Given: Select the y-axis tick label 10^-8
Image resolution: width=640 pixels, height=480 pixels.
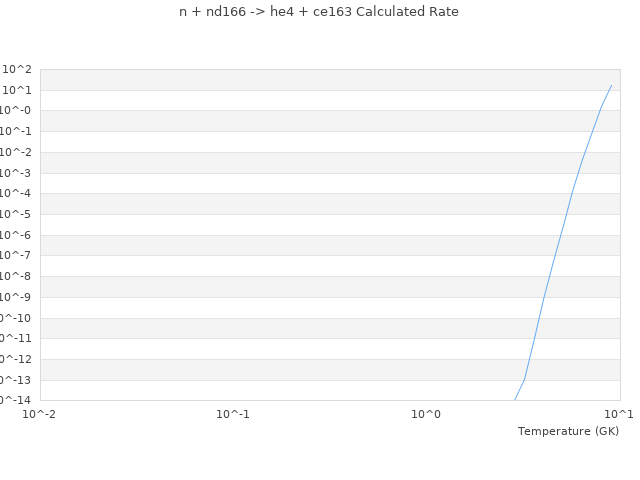Looking at the screenshot, I should [15, 277].
